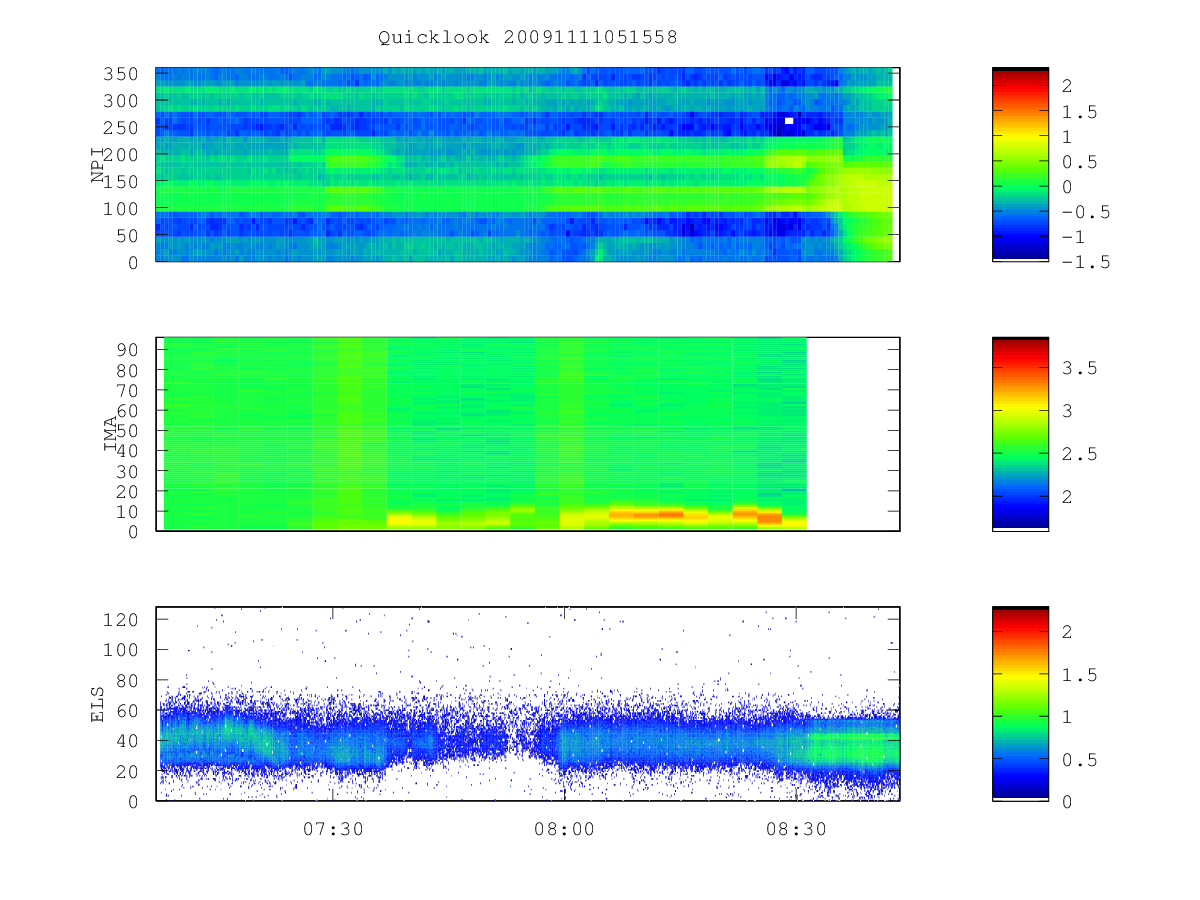Click the ELS colorbar beside the bottom panel
This screenshot has width=1200, height=900.
1020,704
